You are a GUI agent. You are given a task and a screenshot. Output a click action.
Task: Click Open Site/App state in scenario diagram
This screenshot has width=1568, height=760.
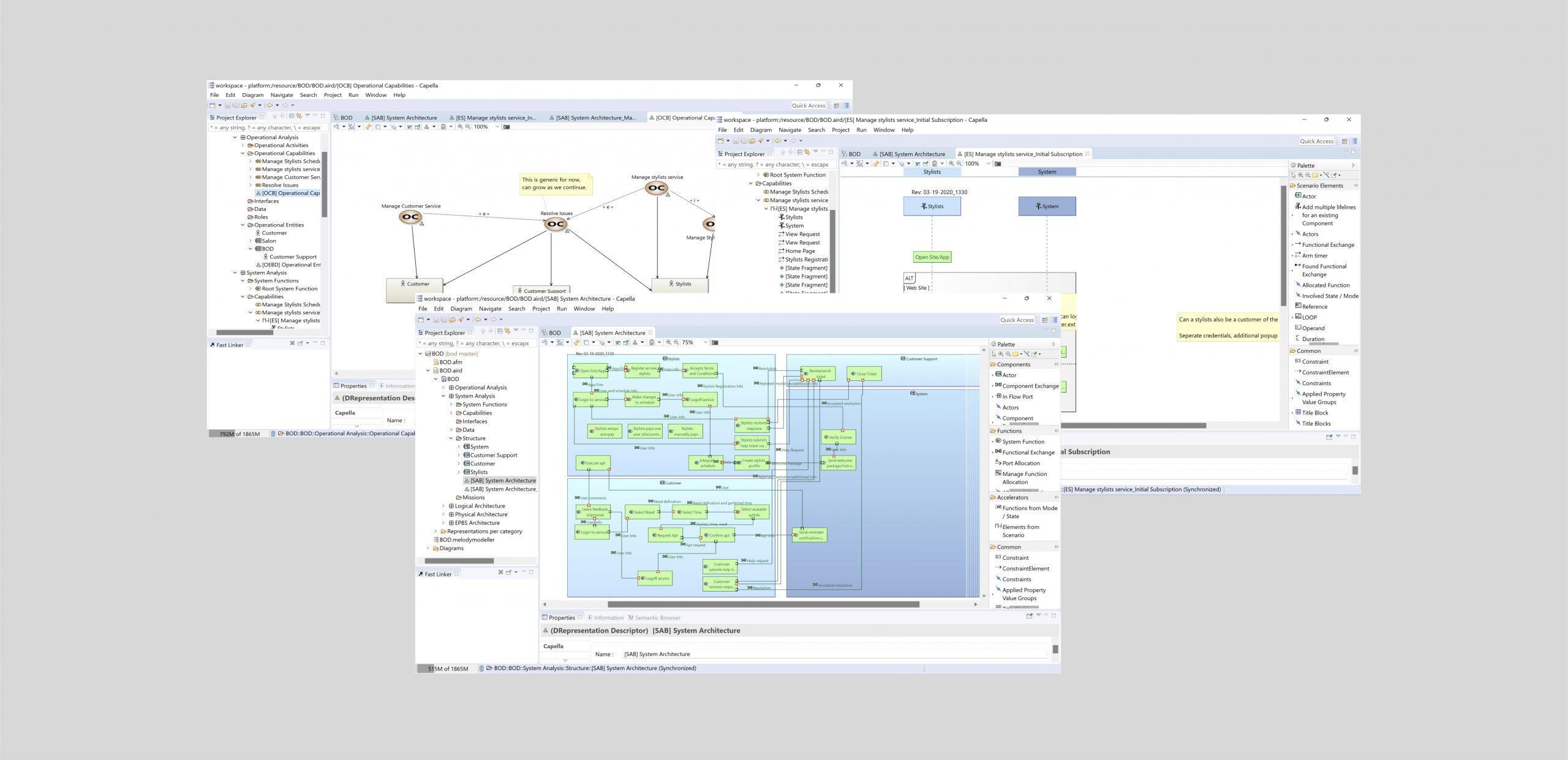[x=932, y=257]
